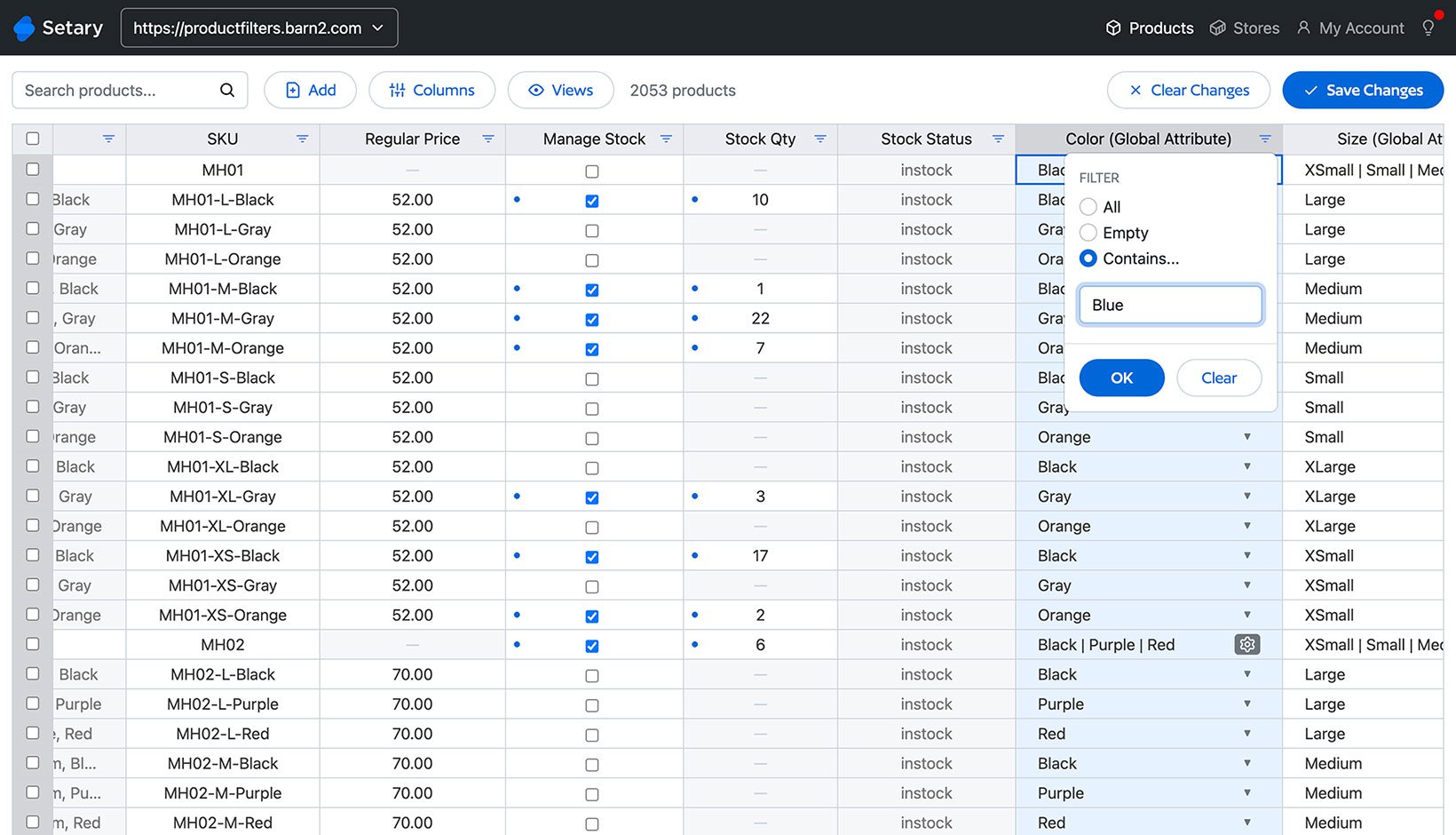This screenshot has width=1456, height=835.
Task: Check the select-all checkbox in table header
Action: click(x=33, y=139)
